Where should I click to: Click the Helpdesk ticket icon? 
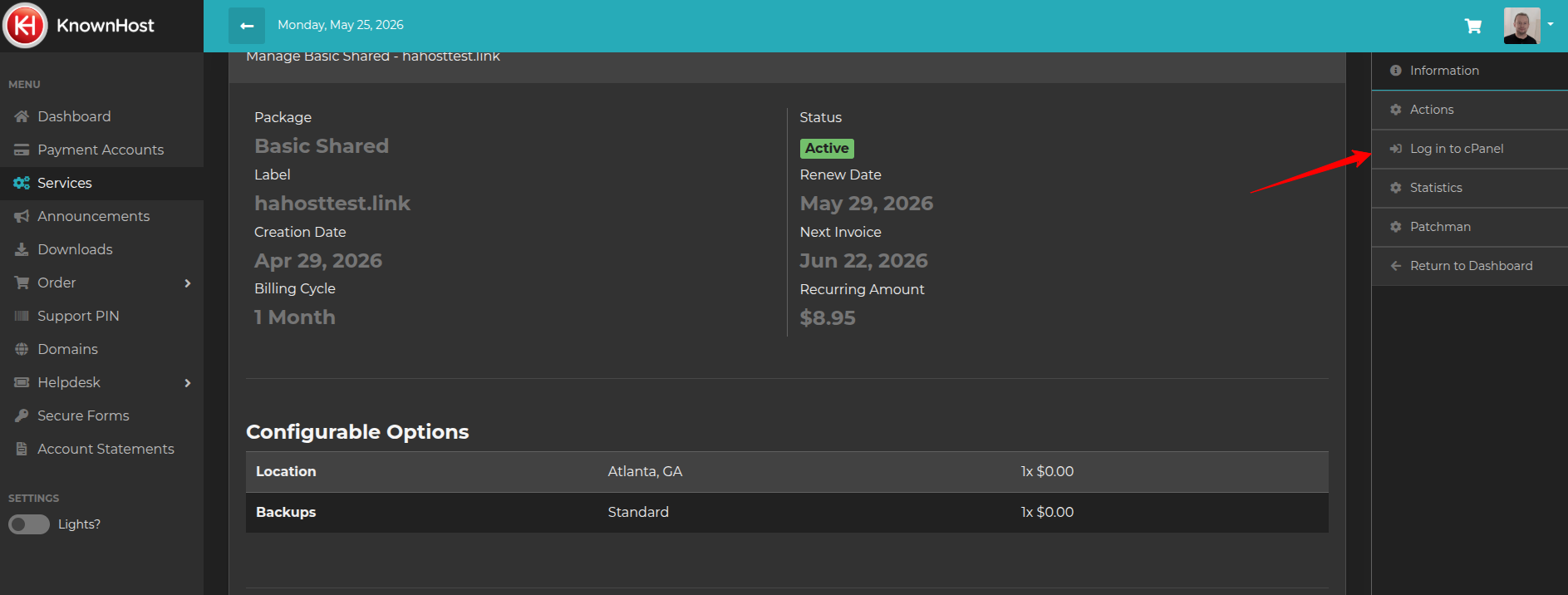22,382
